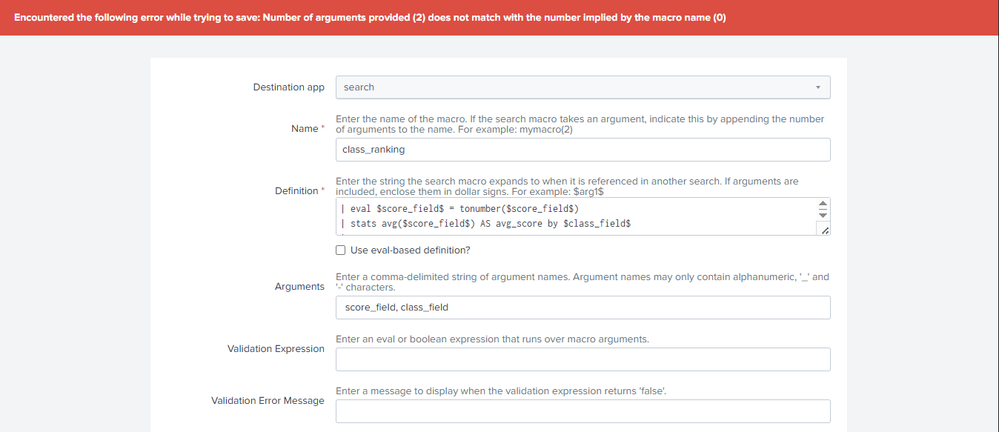Screen dimensions: 999x432
Task: Click the required 'Name' field label
Action: coord(306,129)
